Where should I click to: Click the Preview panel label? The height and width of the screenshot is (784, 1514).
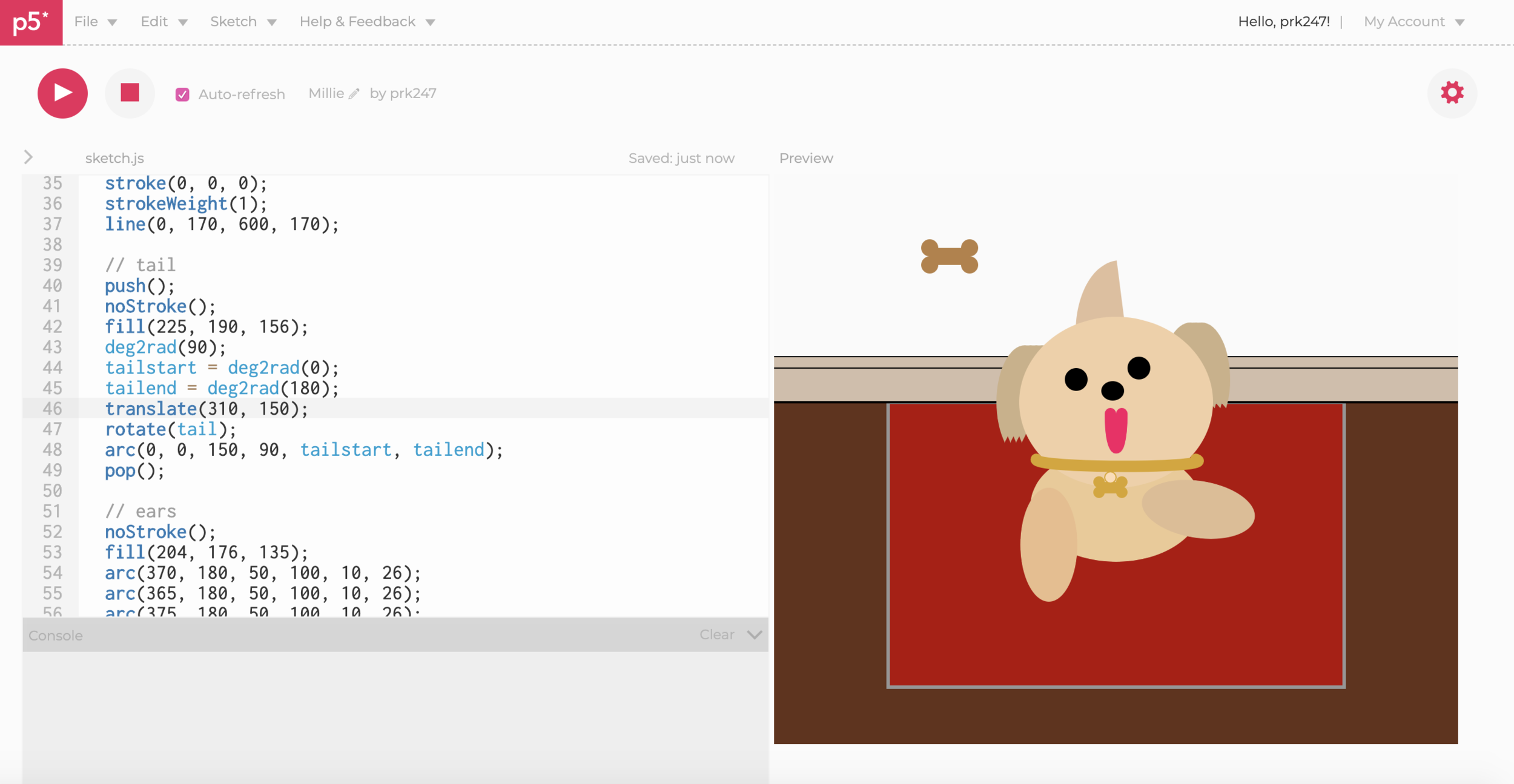tap(806, 158)
